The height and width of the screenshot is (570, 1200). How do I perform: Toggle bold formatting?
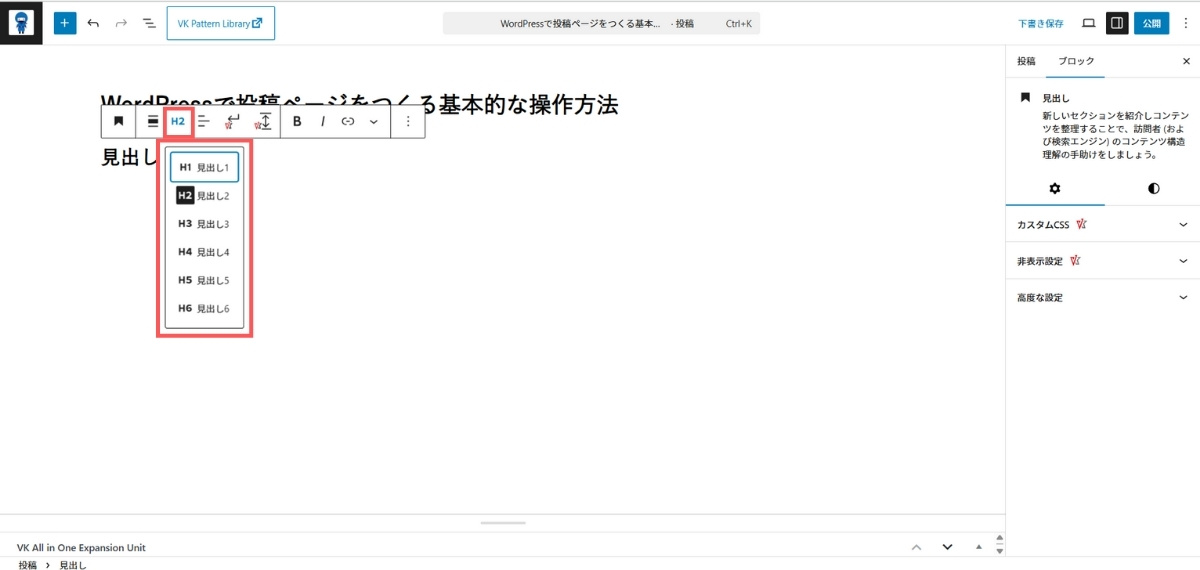(x=297, y=121)
